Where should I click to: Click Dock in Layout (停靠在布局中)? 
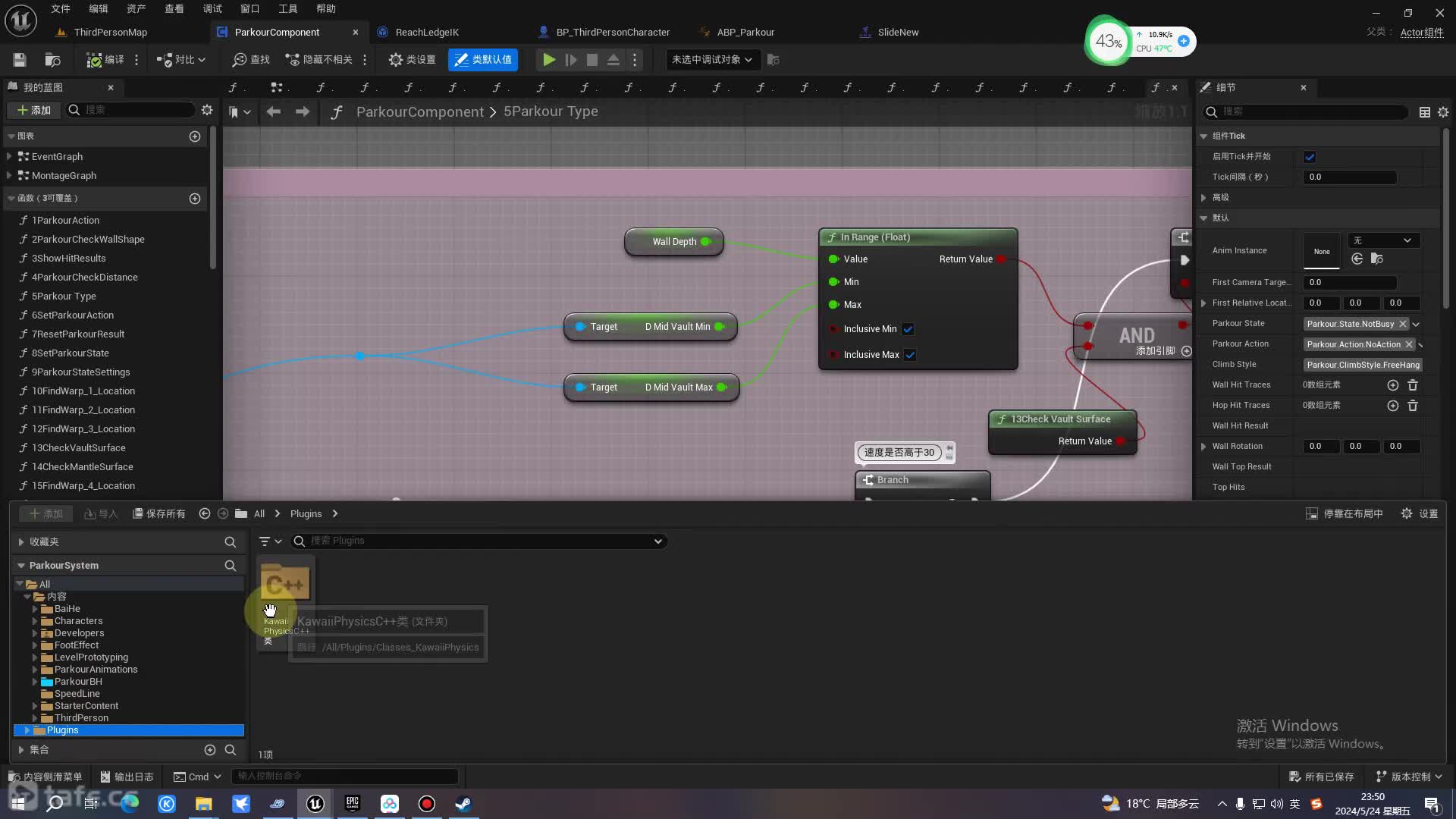[1345, 513]
